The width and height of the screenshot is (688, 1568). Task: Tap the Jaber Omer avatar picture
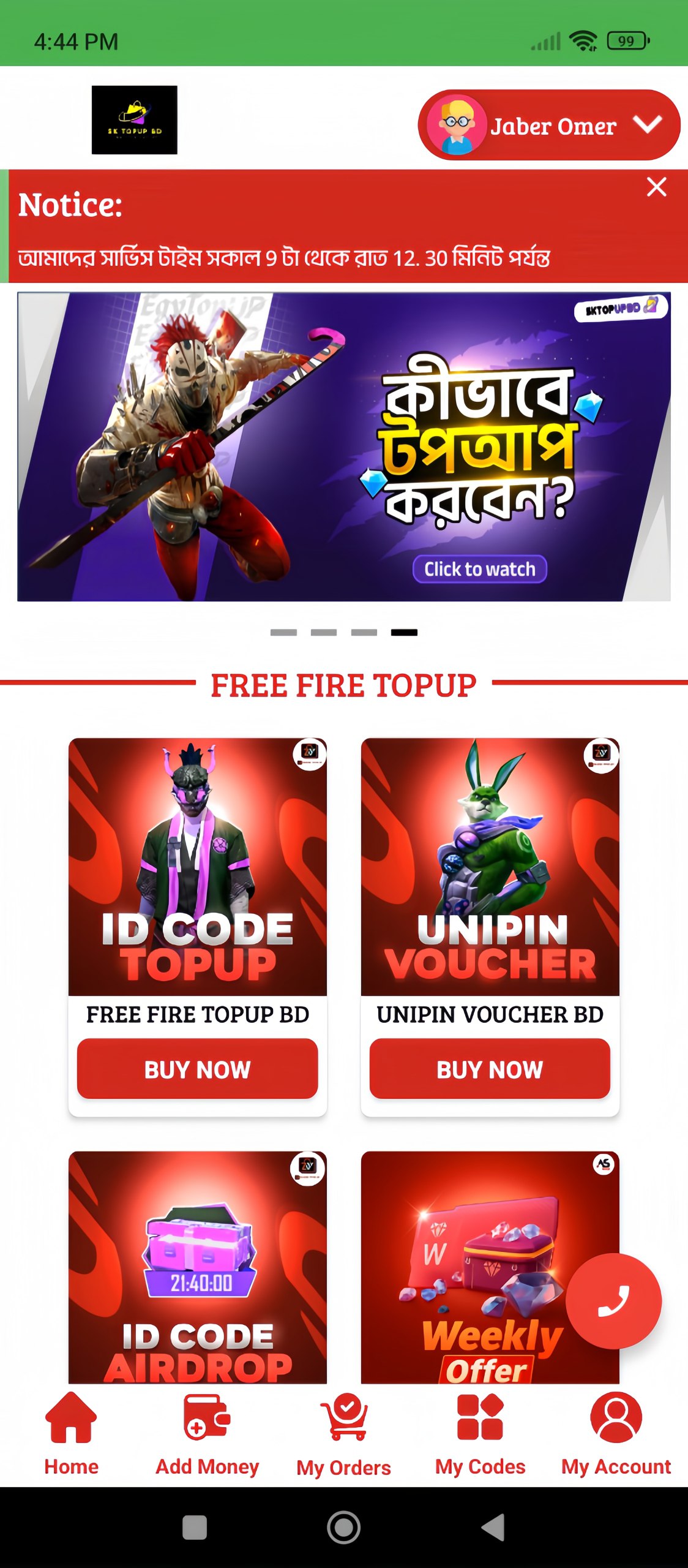[x=457, y=125]
